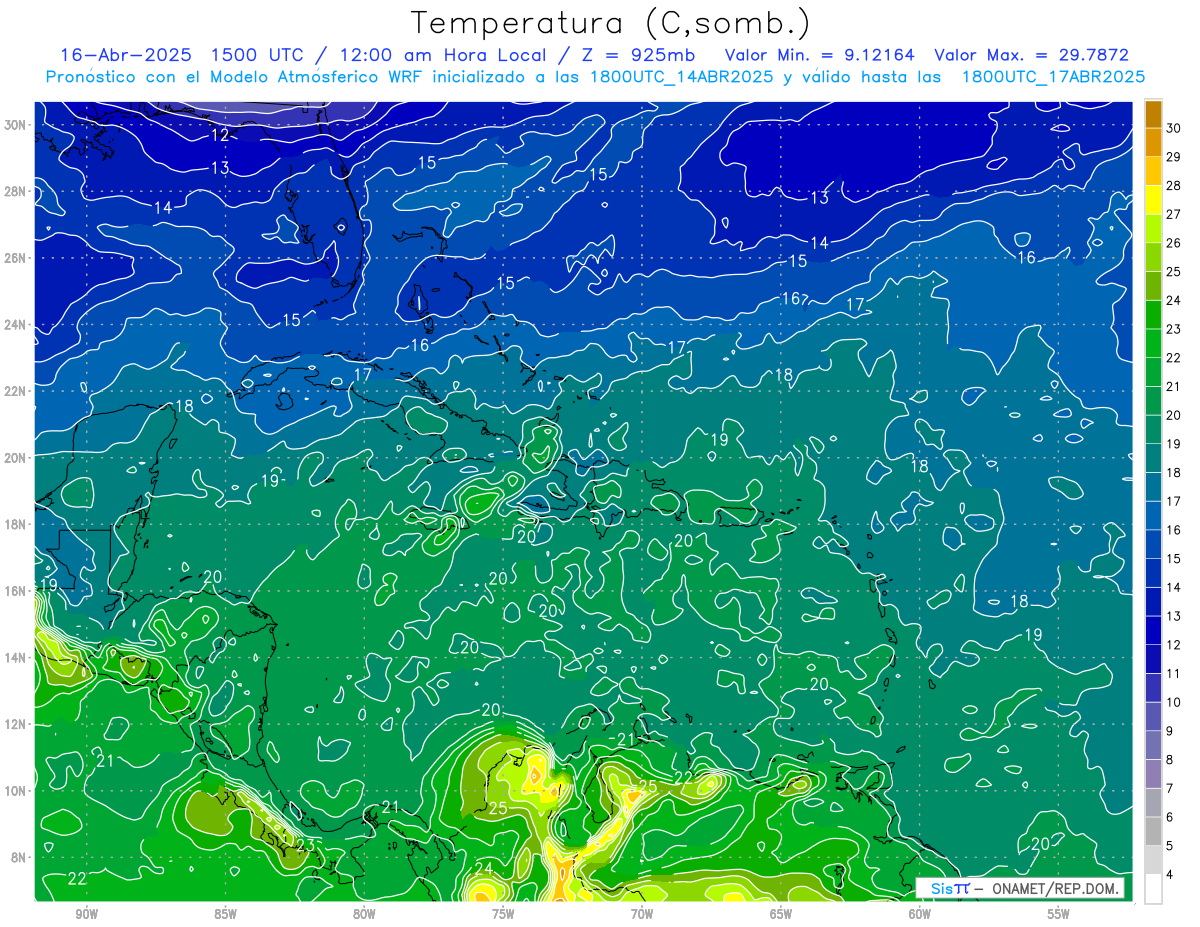Click the dark orange colorbar segment above 30
The width and height of the screenshot is (1200, 927).
coord(1153,113)
